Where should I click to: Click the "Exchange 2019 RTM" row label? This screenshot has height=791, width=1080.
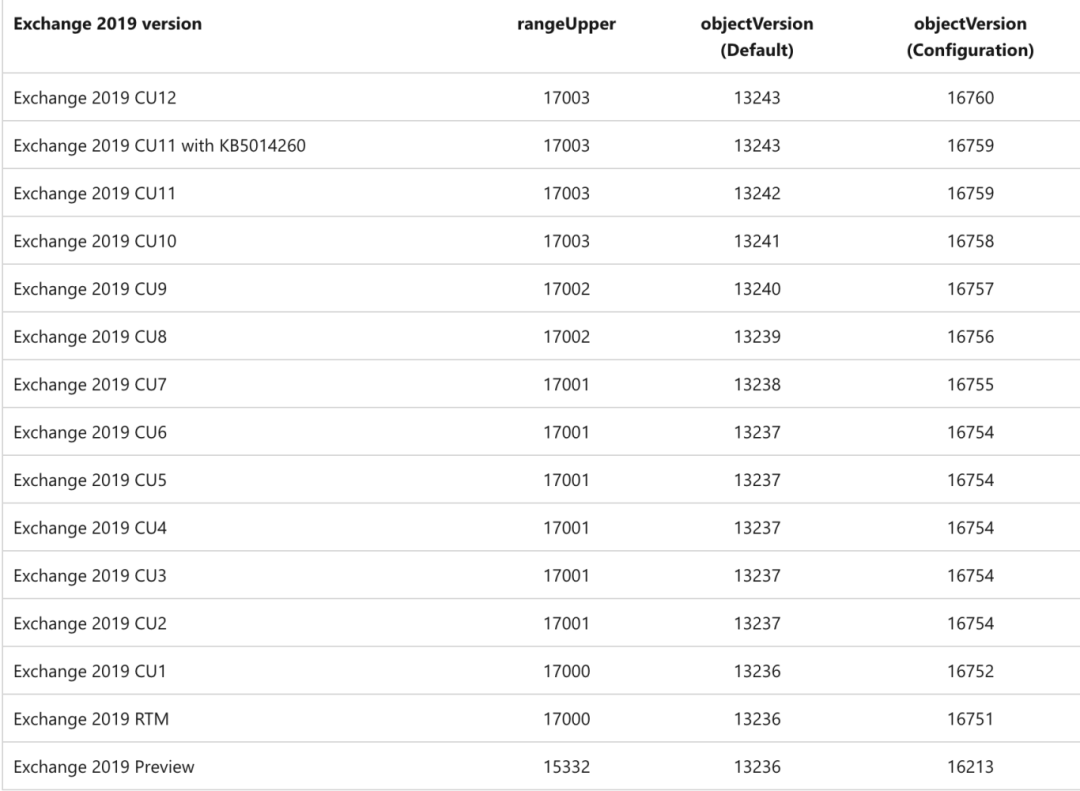click(x=91, y=719)
